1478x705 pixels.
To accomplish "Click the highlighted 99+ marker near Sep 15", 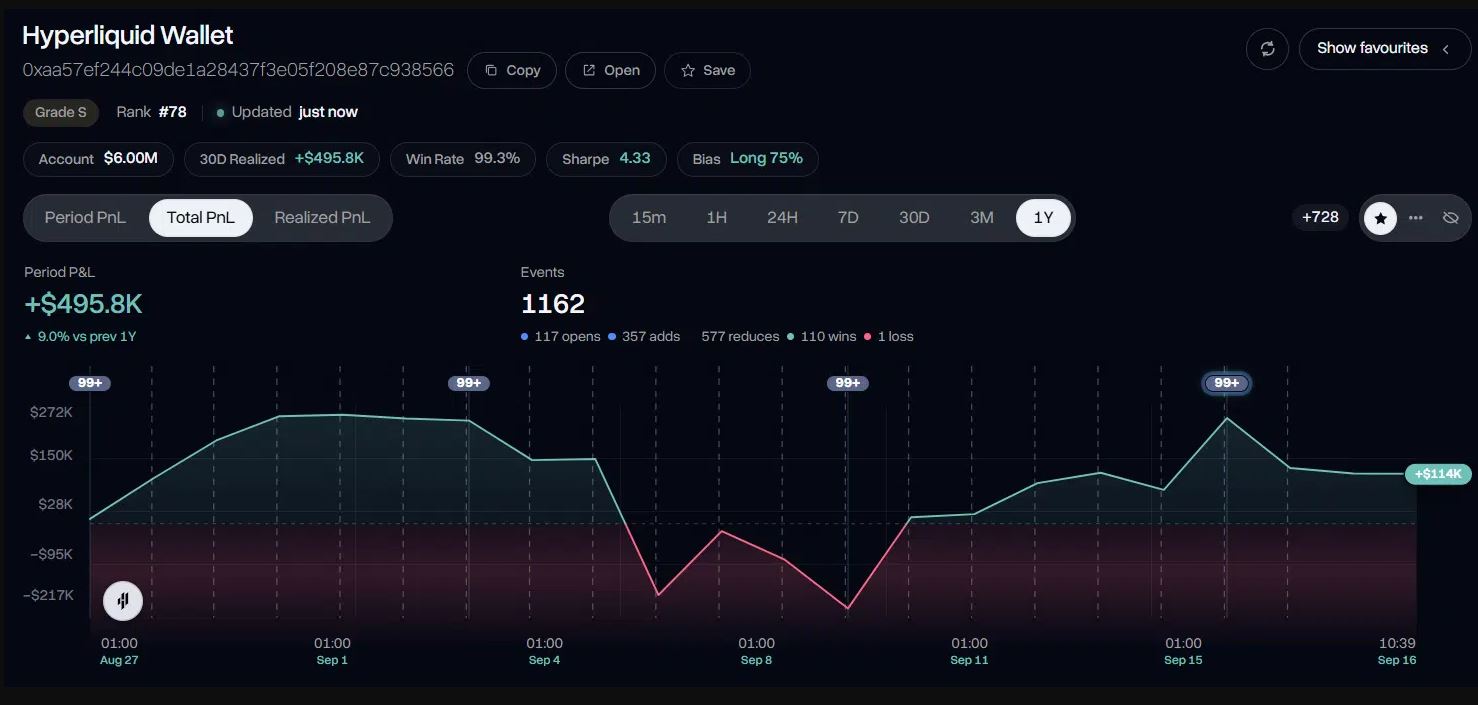I will (1227, 383).
